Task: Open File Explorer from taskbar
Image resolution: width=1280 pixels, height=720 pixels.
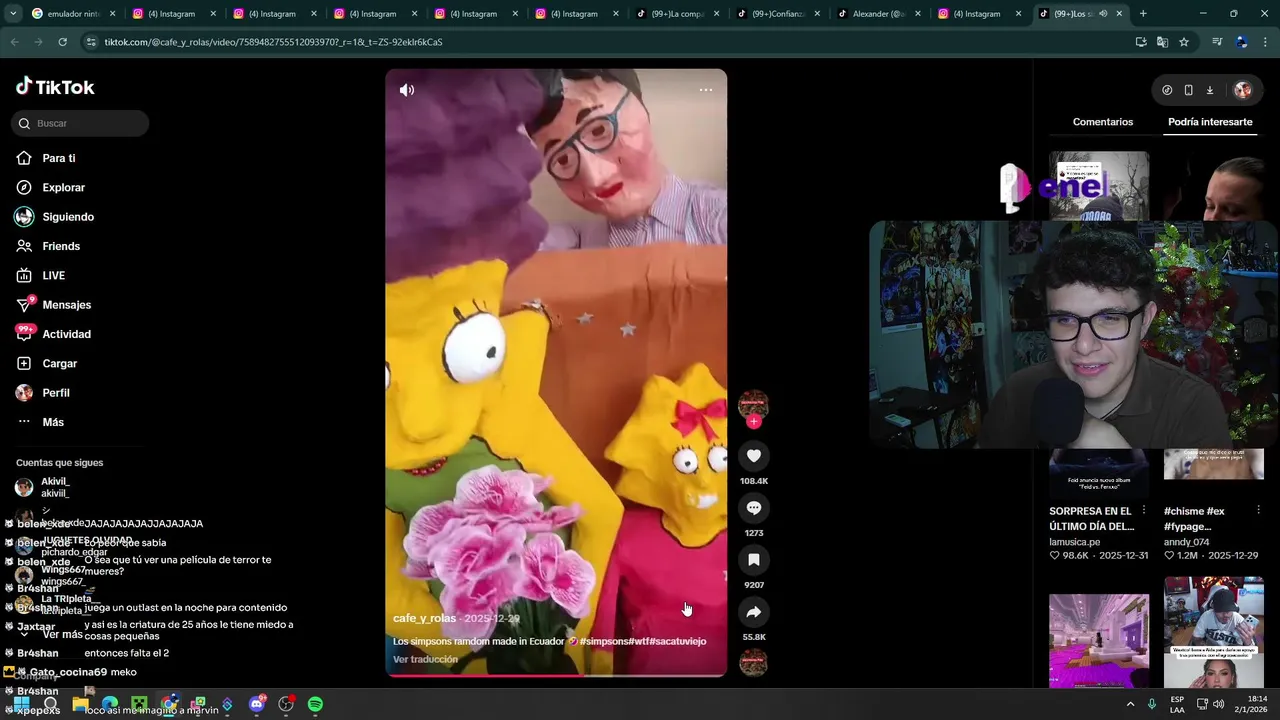Action: (81, 704)
